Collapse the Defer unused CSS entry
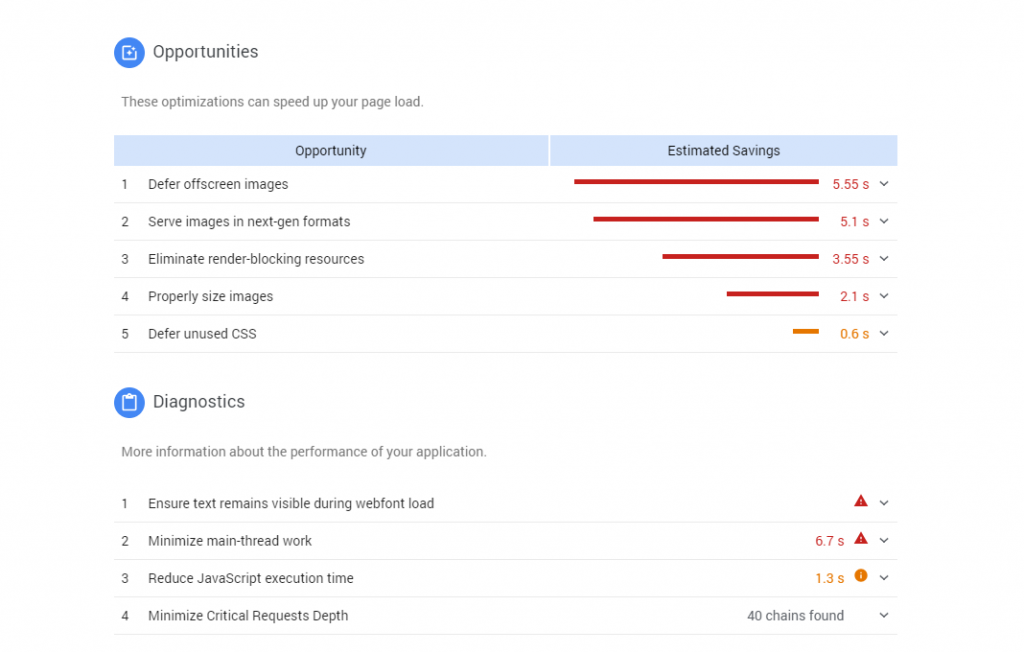The height and width of the screenshot is (653, 1024). point(883,333)
